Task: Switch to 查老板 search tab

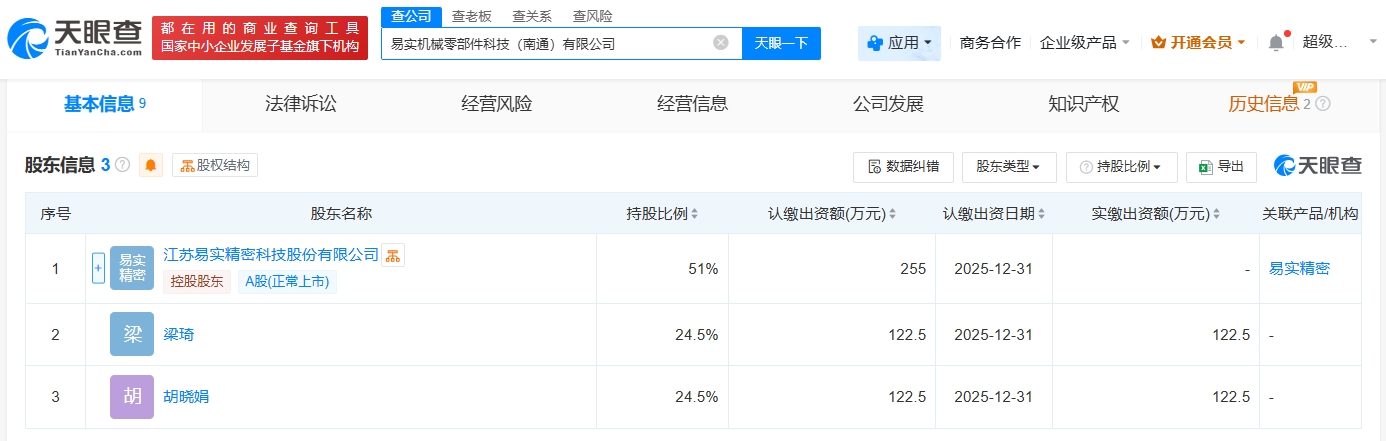Action: click(x=471, y=16)
